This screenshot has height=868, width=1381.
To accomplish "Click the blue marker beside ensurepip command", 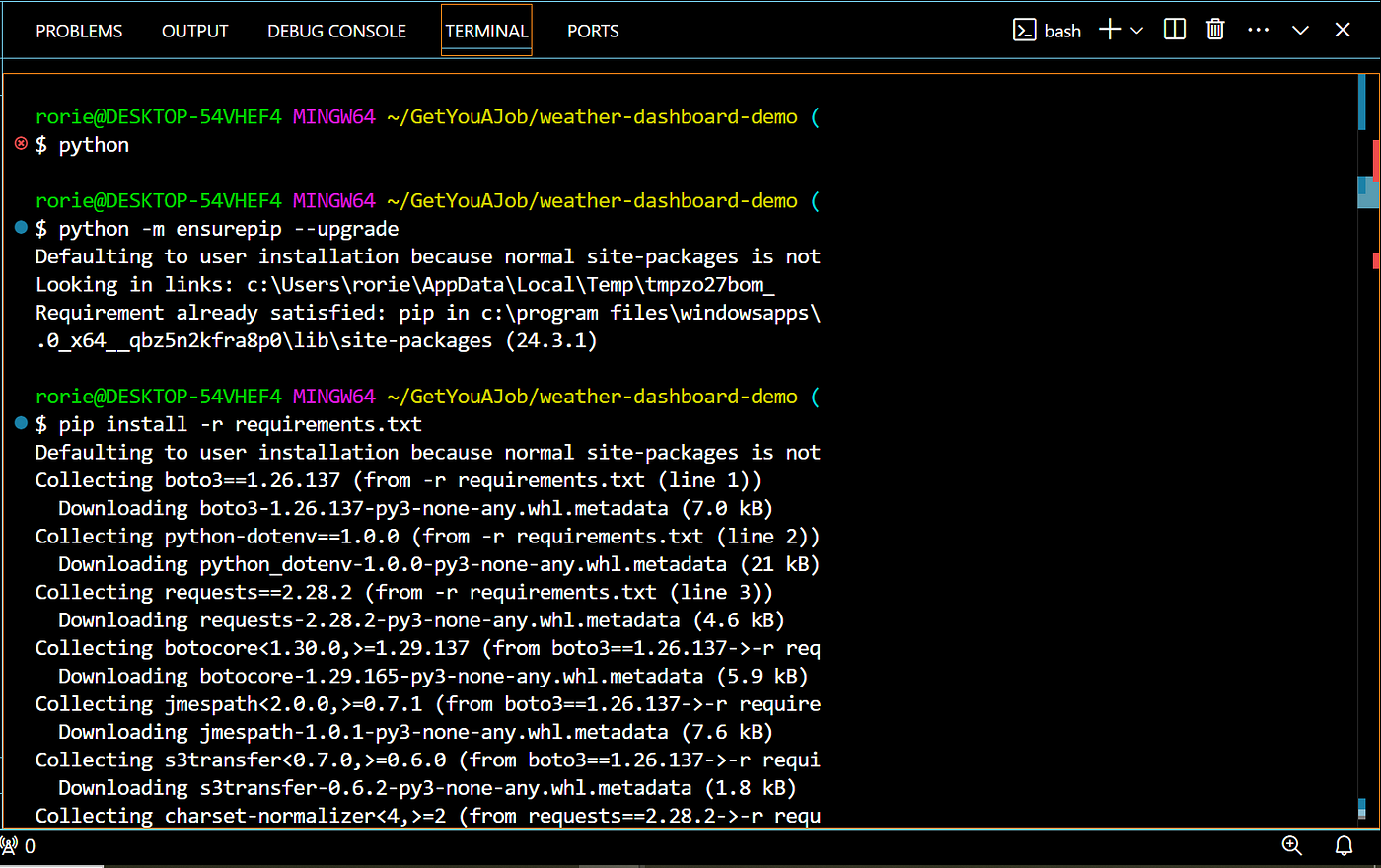I will coord(21,228).
